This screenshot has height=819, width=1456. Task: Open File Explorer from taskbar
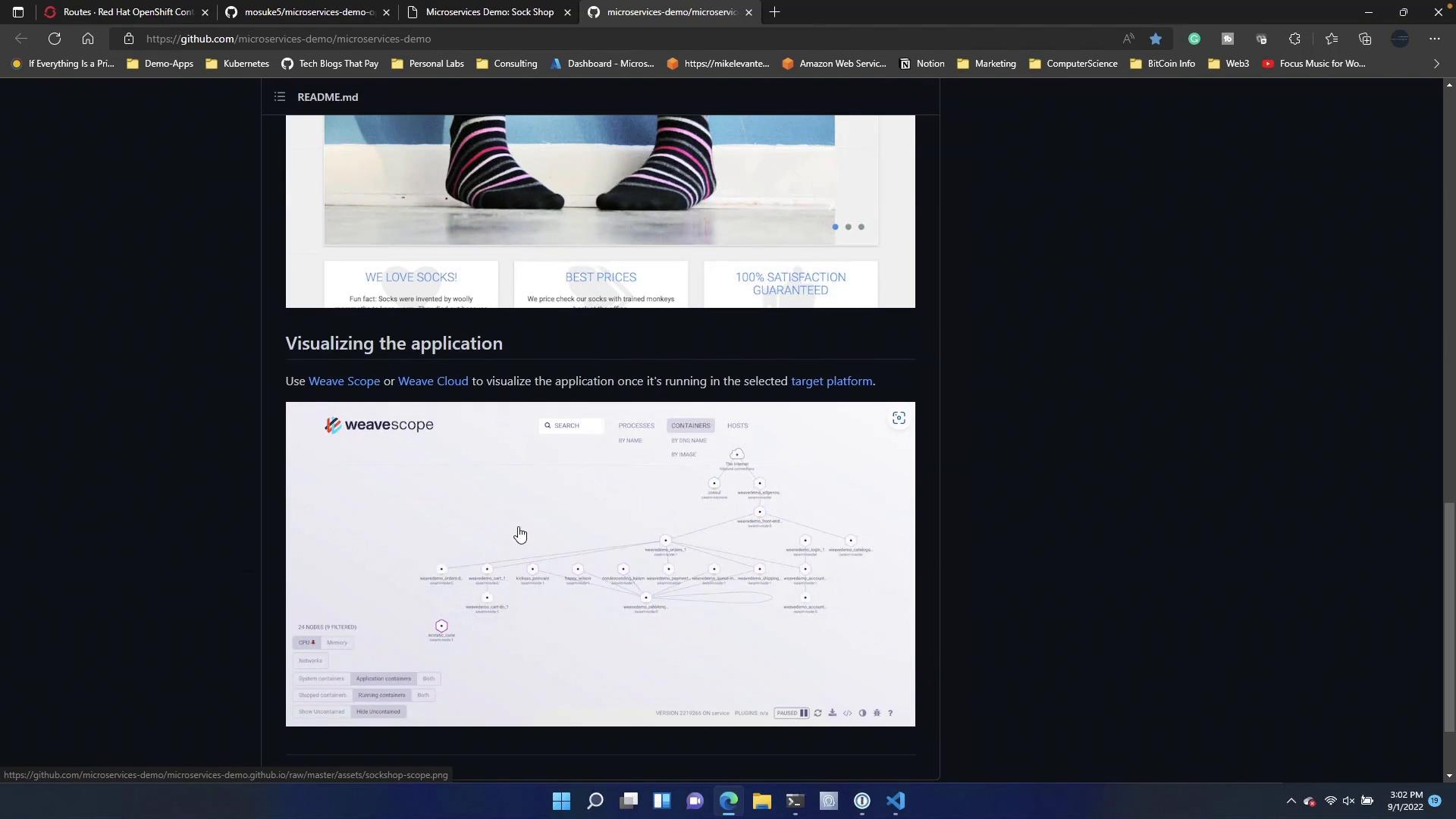point(761,801)
